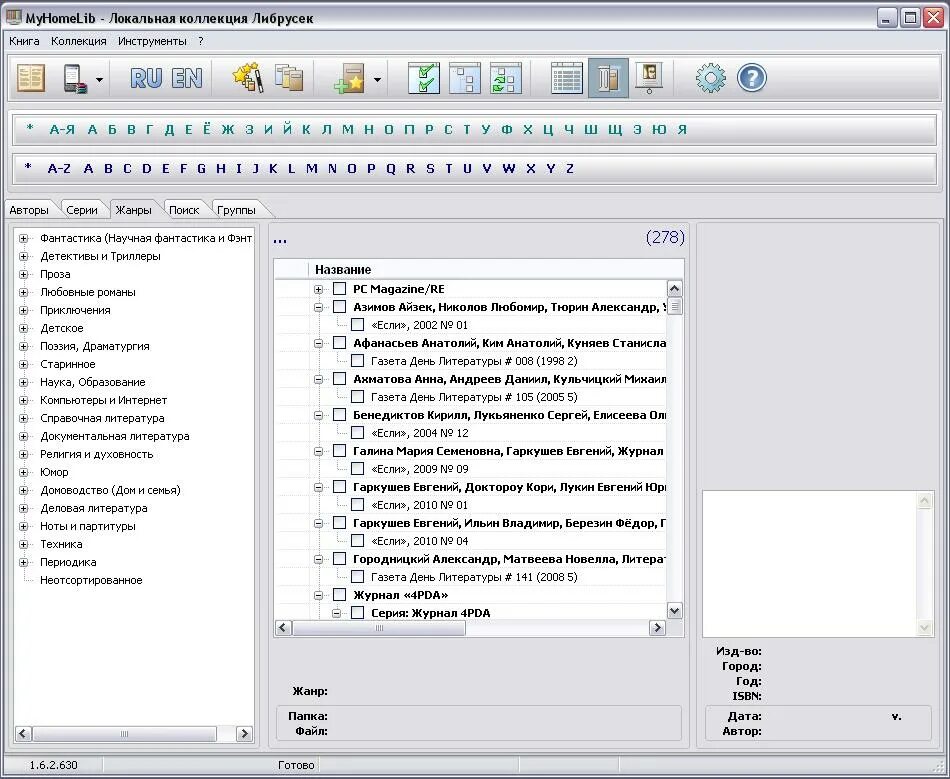Check the Серия: Журнал 4PDA checkbox
This screenshot has width=950, height=779.
[357, 613]
